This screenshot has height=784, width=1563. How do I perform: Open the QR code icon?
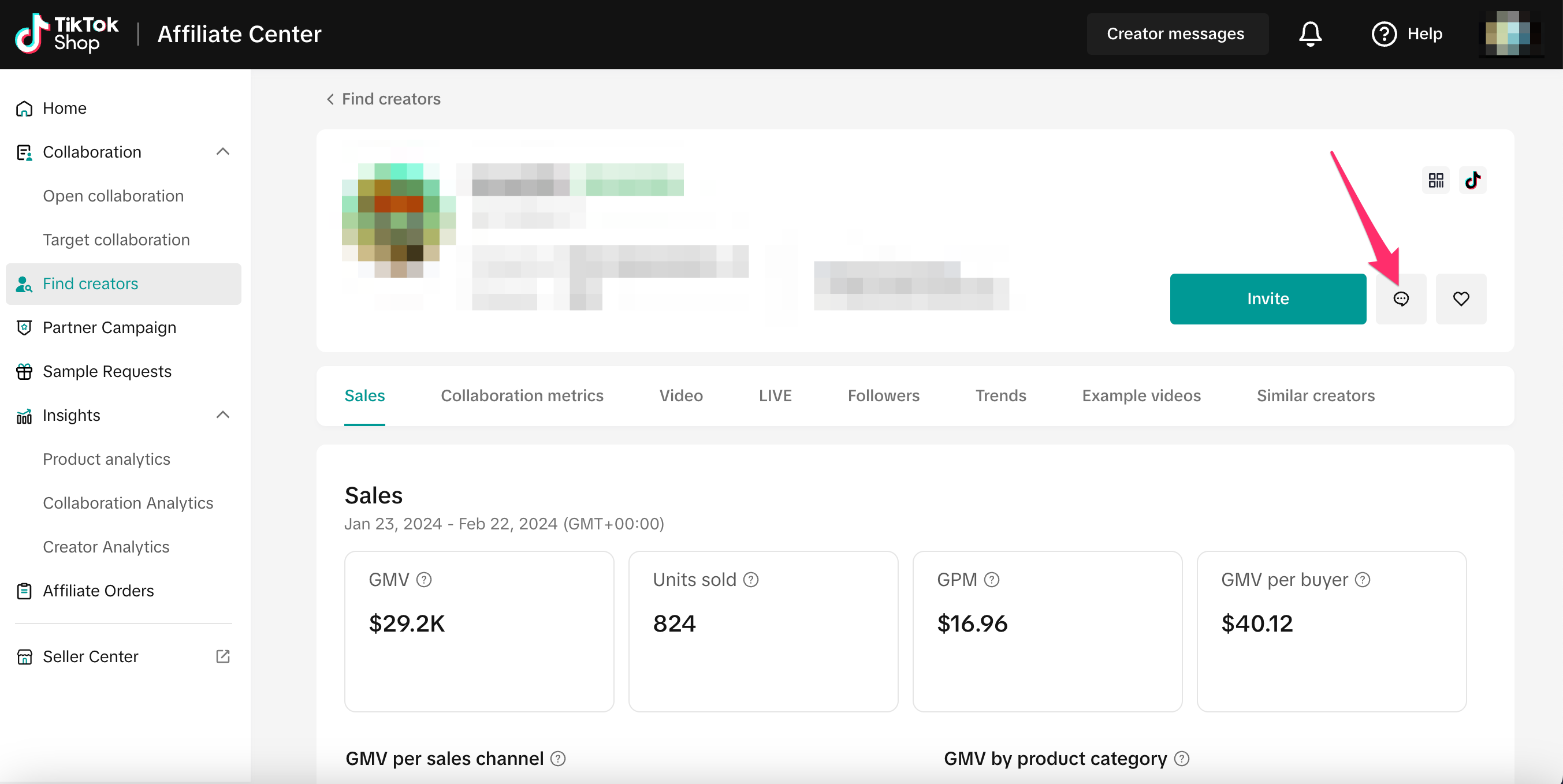point(1435,181)
